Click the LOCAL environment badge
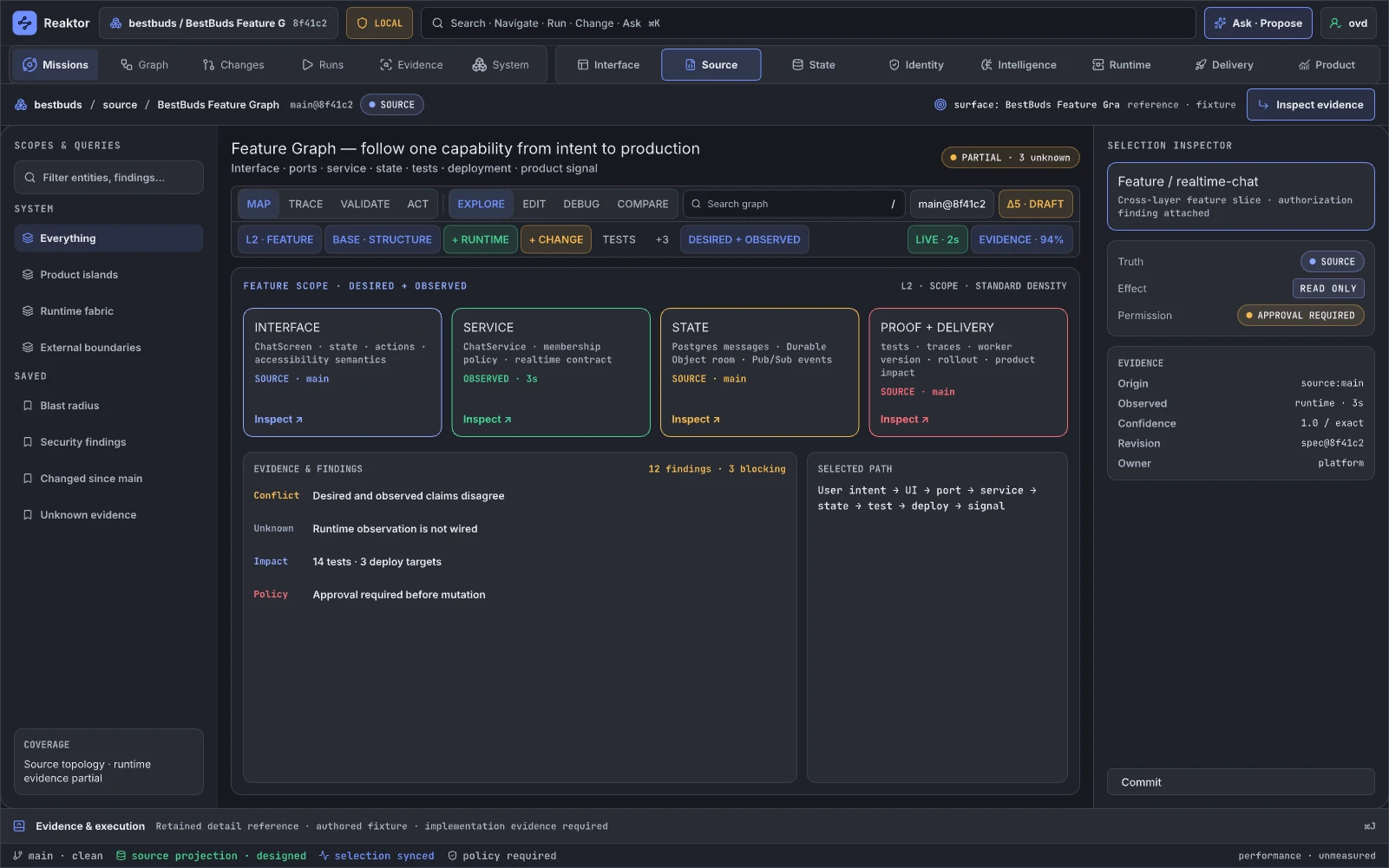 coord(380,23)
